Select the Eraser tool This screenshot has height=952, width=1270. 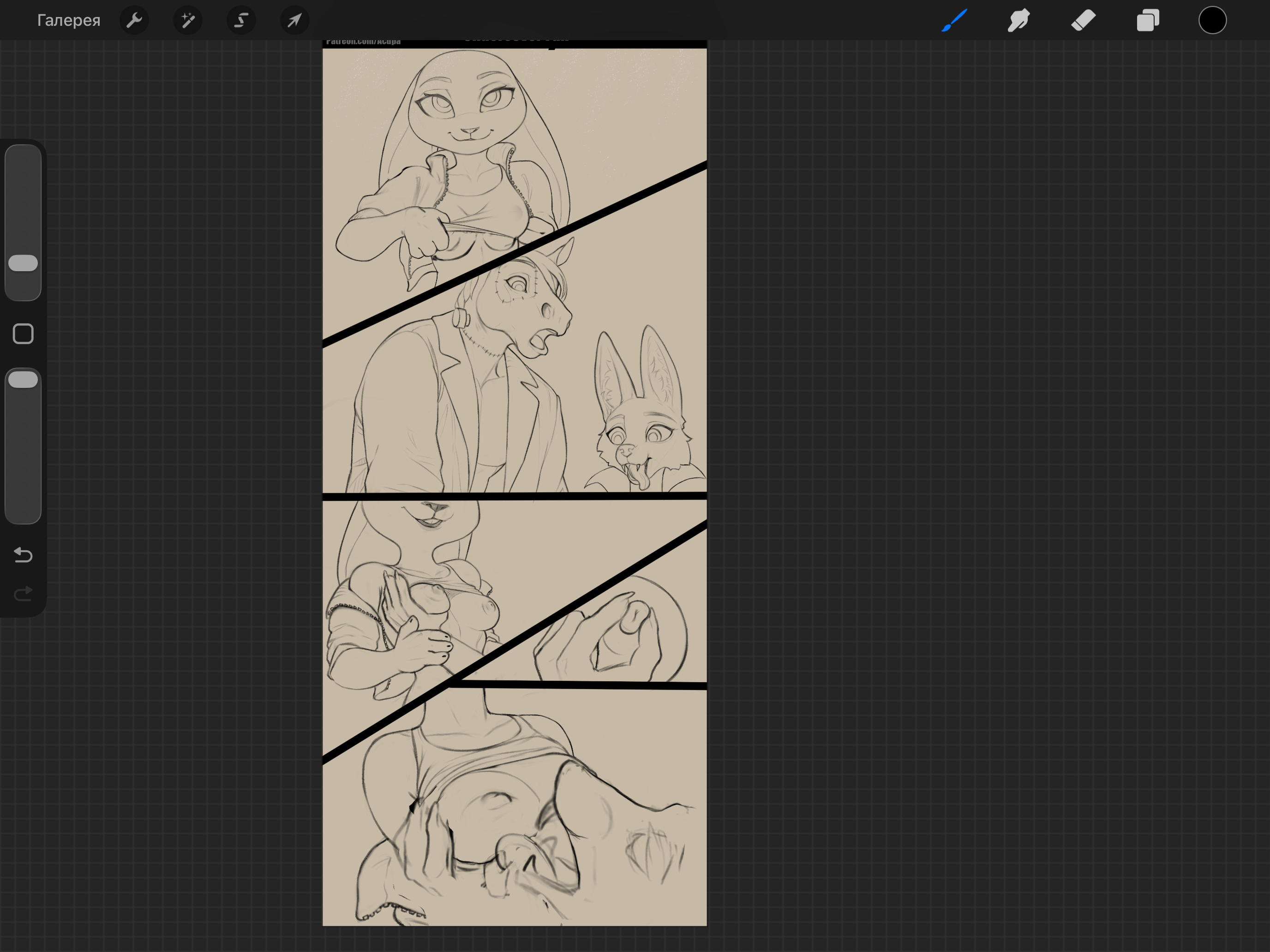point(1084,21)
